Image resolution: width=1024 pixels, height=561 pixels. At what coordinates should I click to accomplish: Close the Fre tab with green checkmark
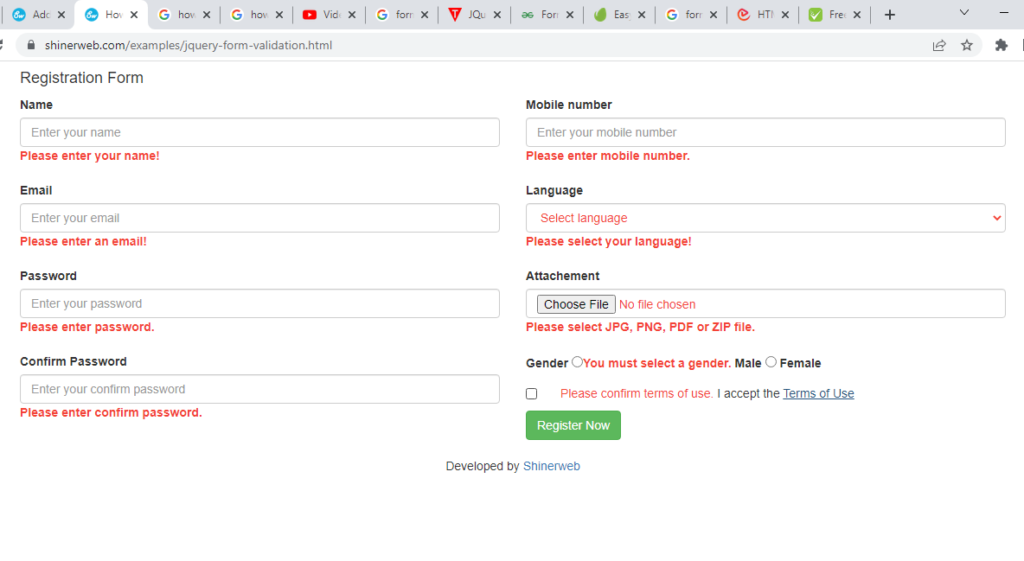[x=856, y=15]
